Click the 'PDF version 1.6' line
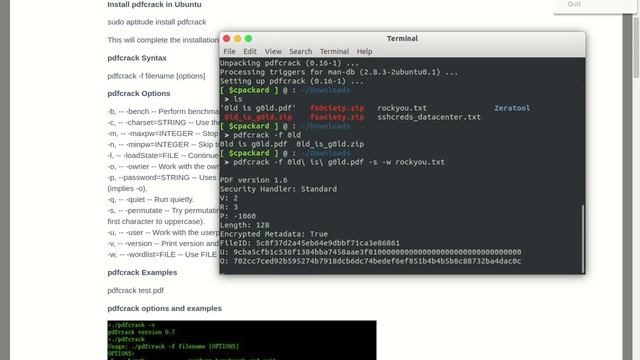The width and height of the screenshot is (640, 360). coord(253,180)
